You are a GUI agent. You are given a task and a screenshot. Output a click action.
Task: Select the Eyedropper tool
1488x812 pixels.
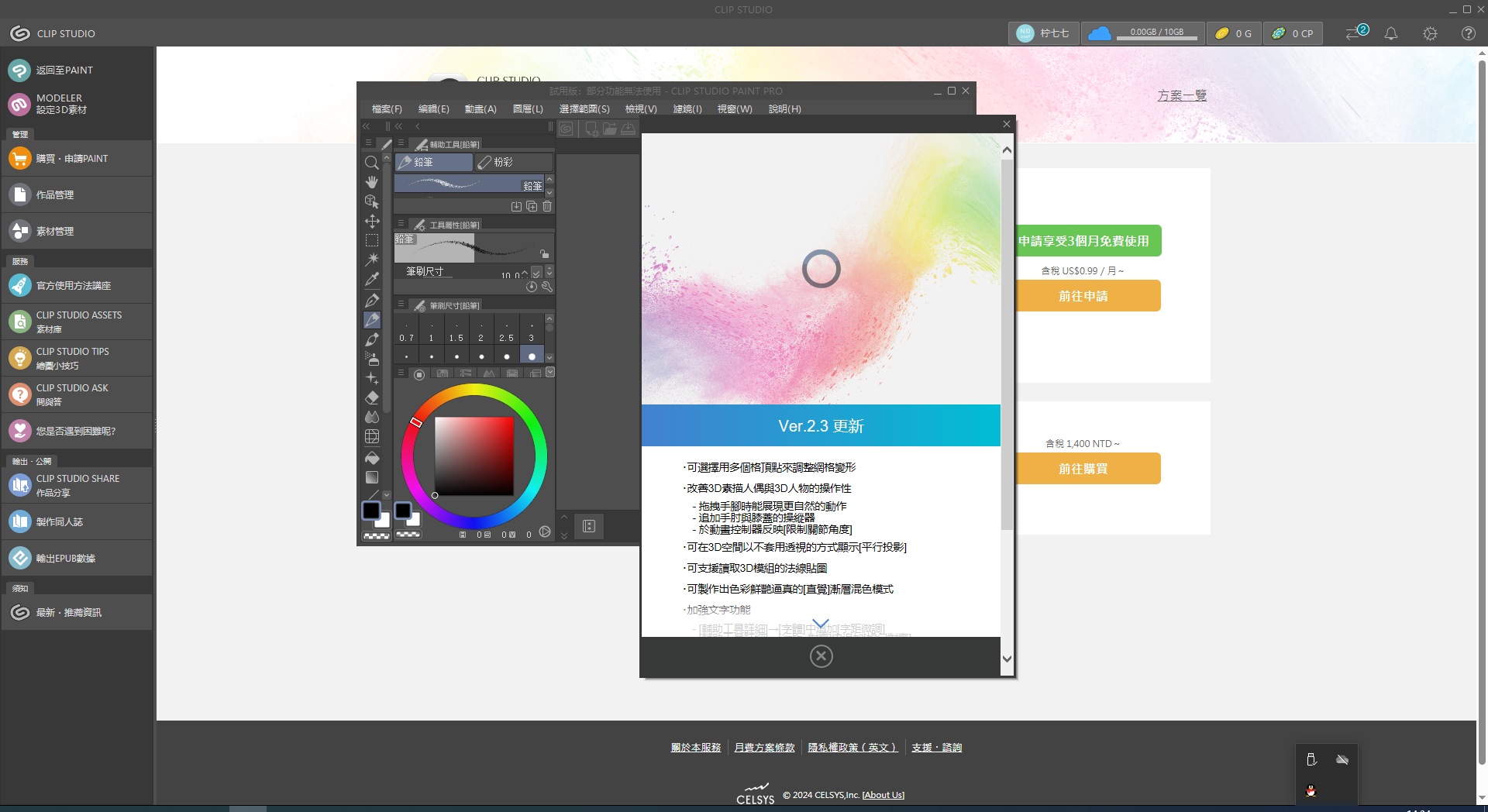372,280
